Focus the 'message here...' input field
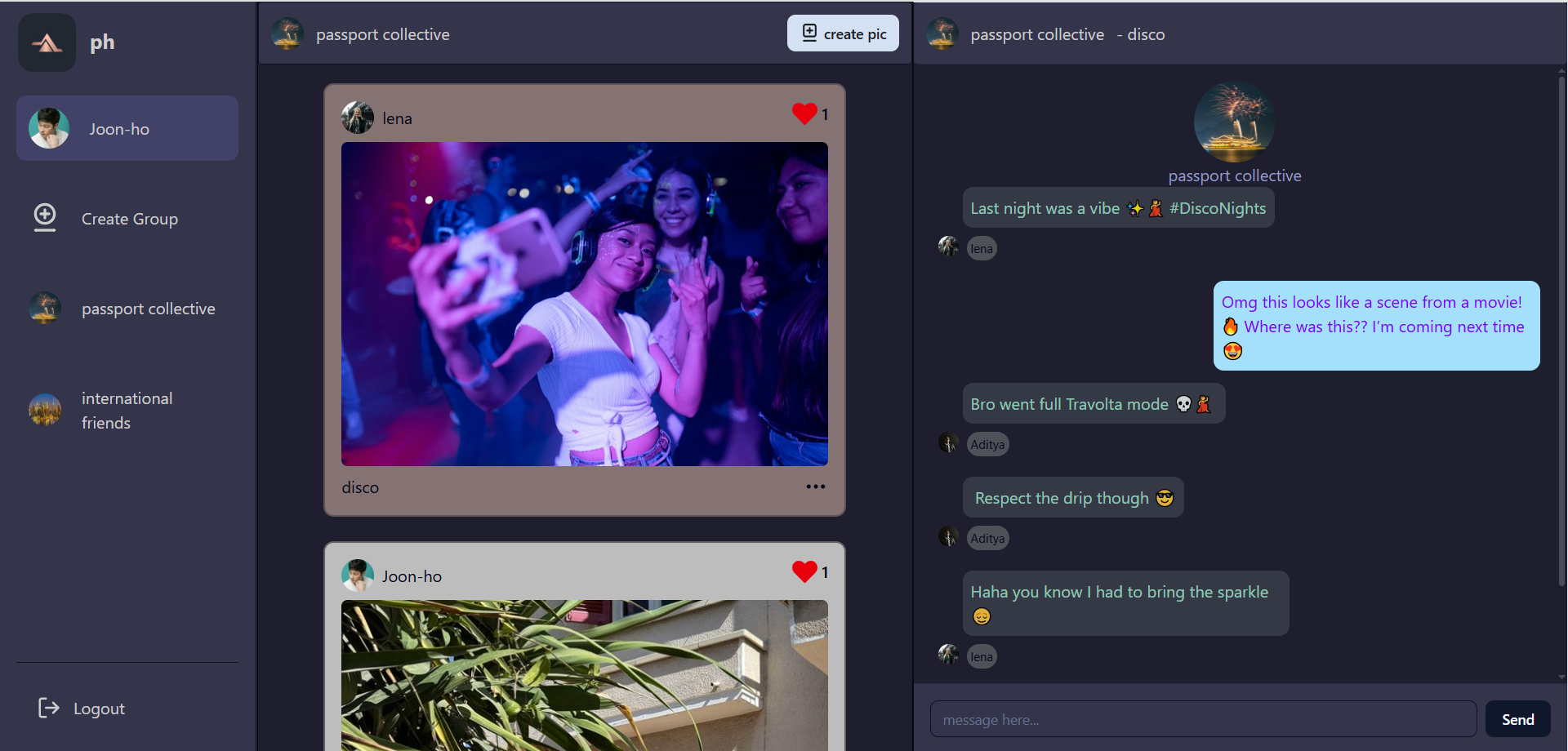This screenshot has width=1568, height=751. 1203,719
